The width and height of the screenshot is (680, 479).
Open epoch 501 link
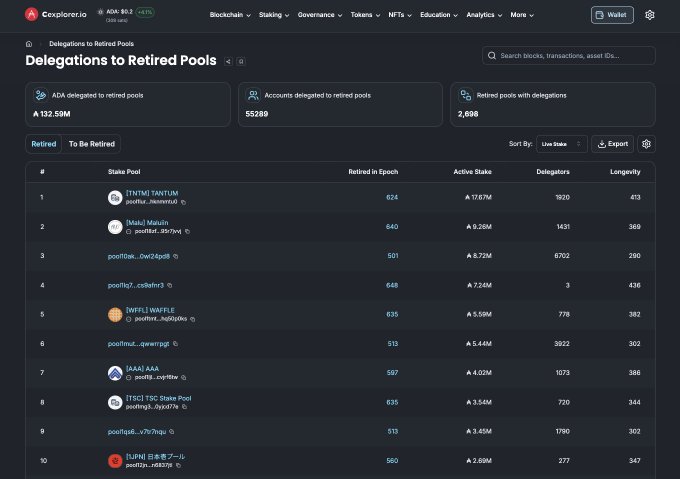[393, 256]
